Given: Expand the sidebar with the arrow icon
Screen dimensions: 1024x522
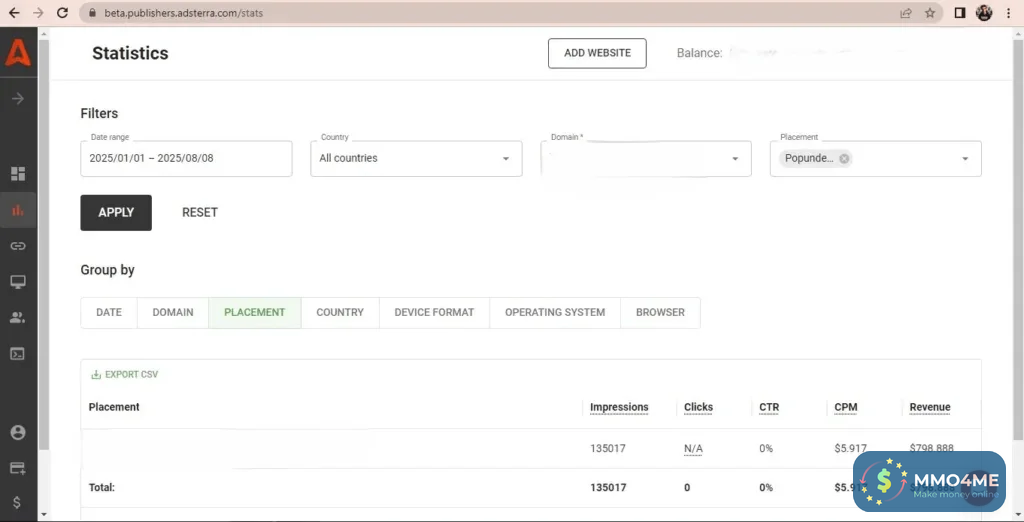Looking at the screenshot, I should (18, 99).
